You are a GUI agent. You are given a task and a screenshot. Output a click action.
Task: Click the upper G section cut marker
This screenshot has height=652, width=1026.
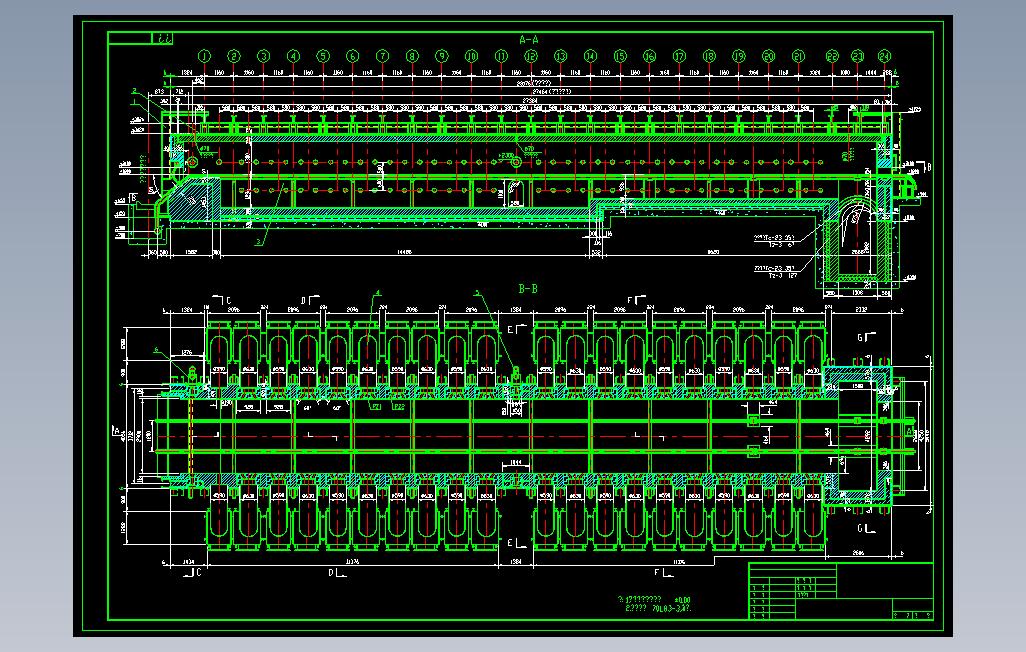click(866, 337)
